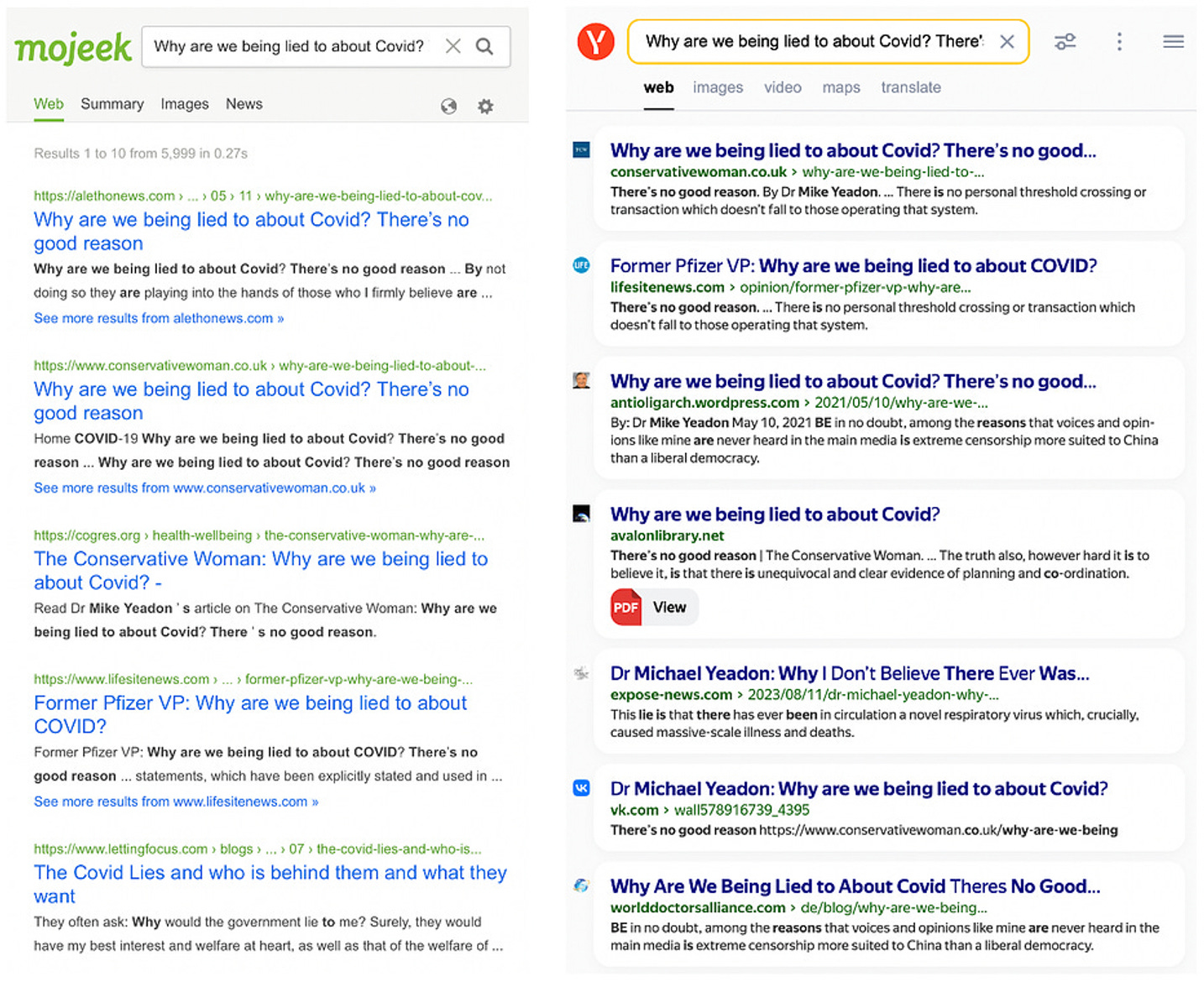Select the Mojeek Web tab
1204x982 pixels.
[x=49, y=104]
